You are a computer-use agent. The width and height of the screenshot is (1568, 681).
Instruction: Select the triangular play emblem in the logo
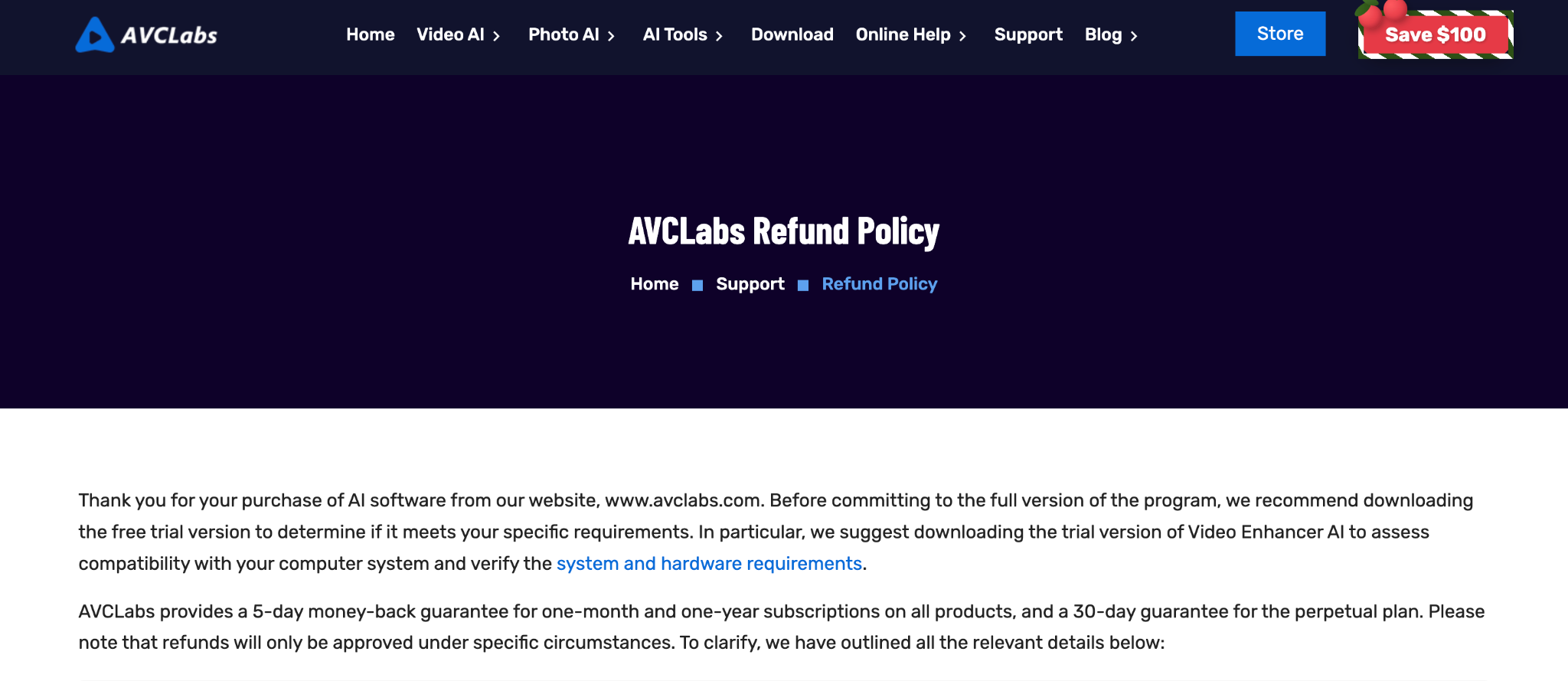coord(93,34)
